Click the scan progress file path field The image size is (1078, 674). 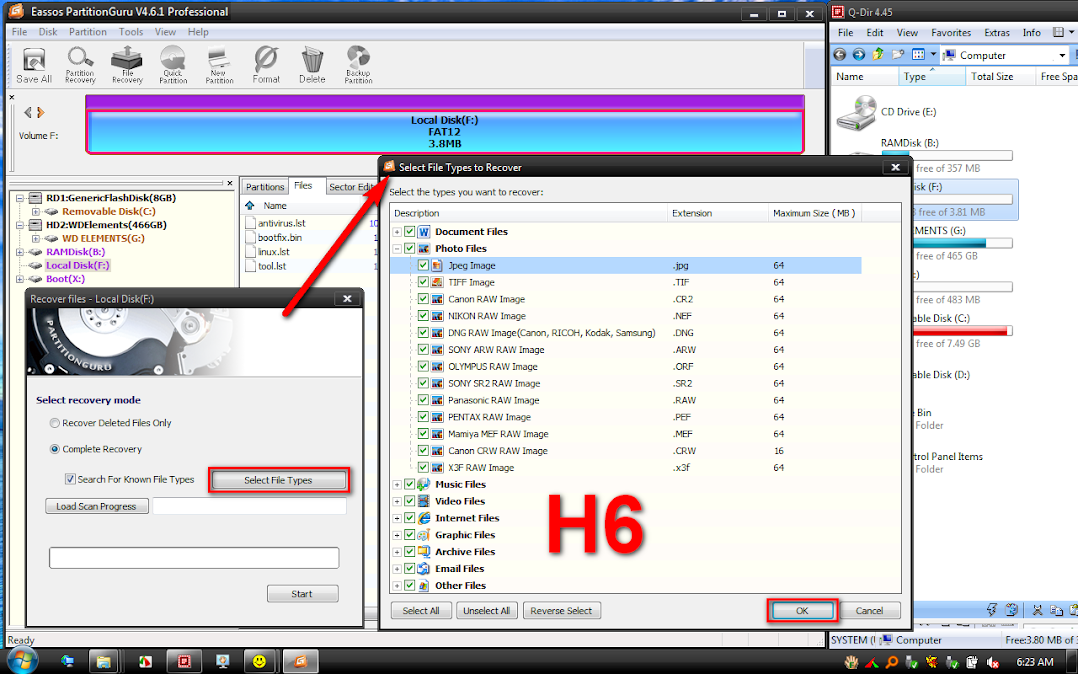(250, 506)
